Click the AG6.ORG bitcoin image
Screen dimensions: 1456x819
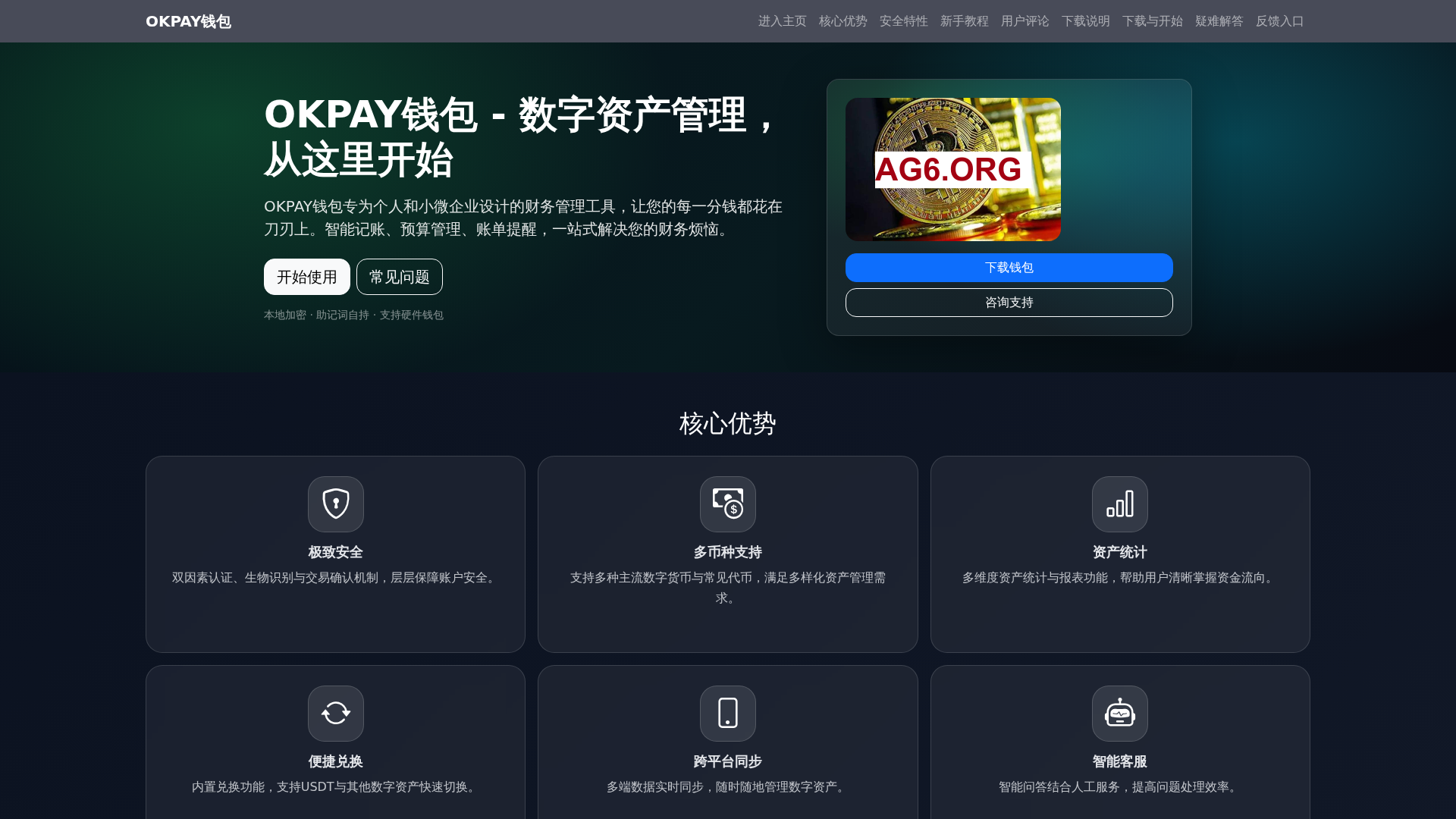pyautogui.click(x=953, y=169)
